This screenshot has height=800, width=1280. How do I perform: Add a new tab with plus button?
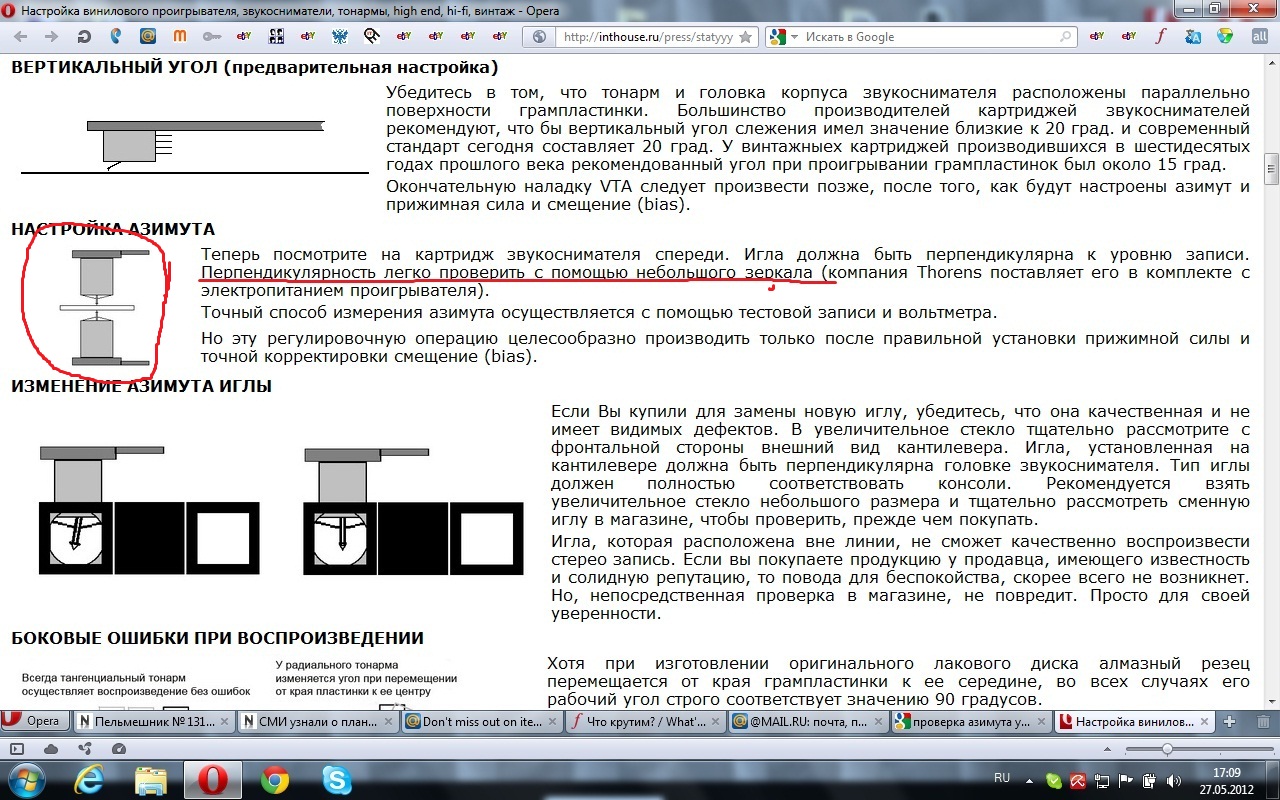coord(1230,721)
